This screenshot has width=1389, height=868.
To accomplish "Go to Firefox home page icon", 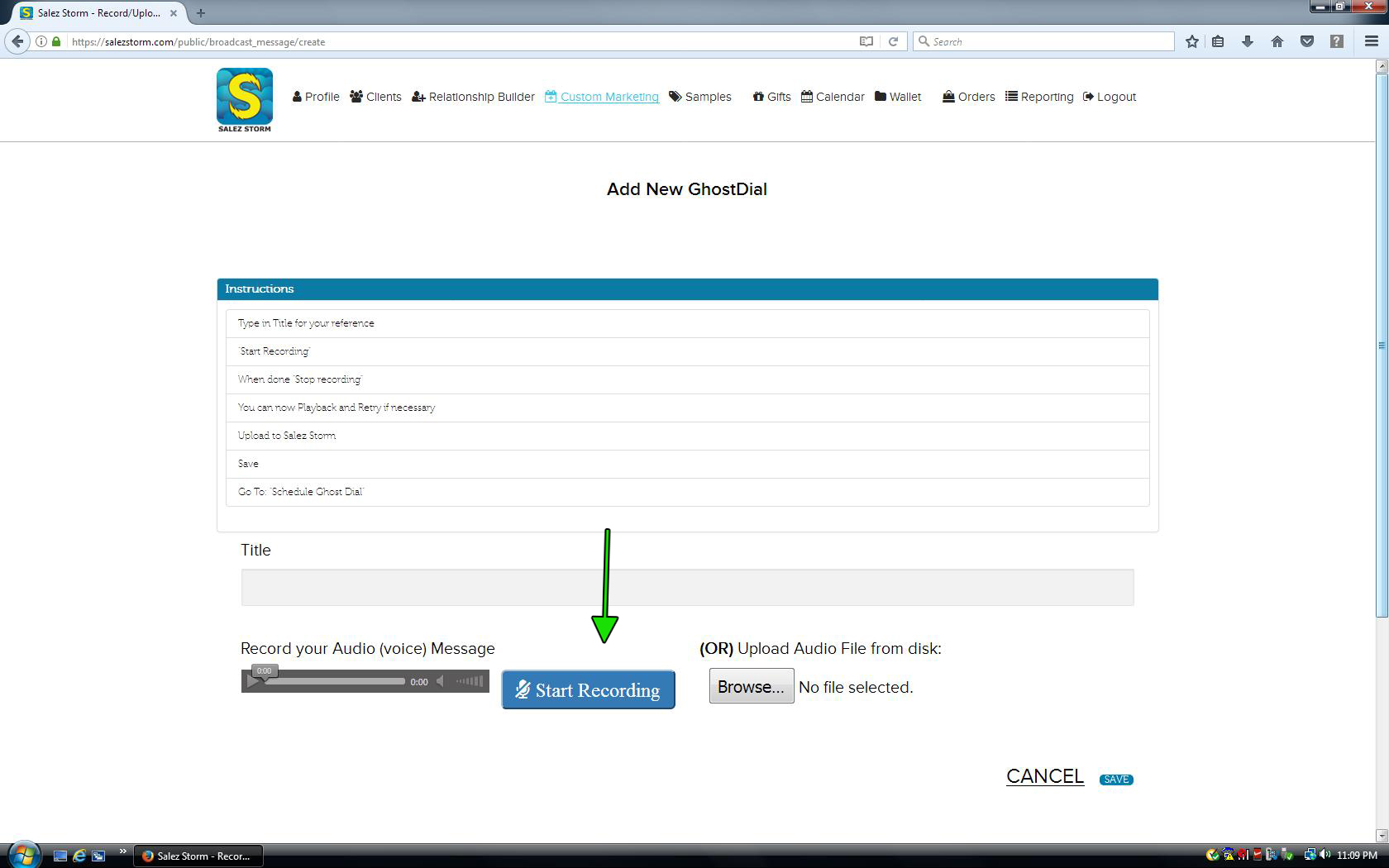I will (x=1277, y=41).
